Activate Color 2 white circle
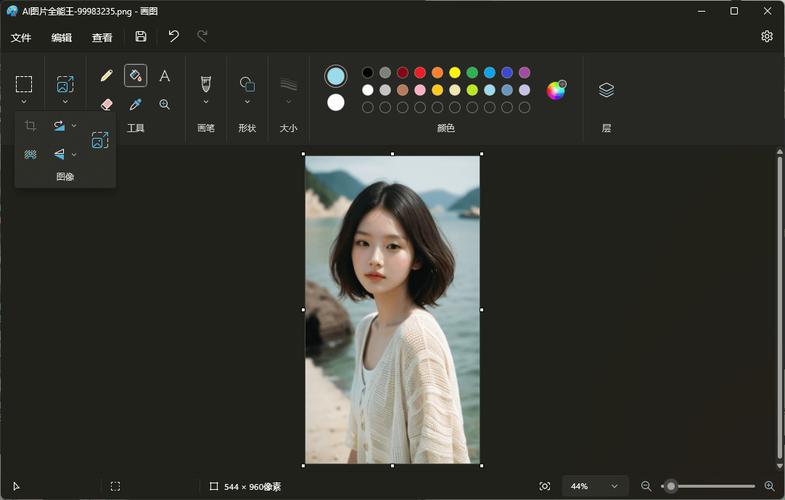The height and width of the screenshot is (500, 785). coord(335,103)
